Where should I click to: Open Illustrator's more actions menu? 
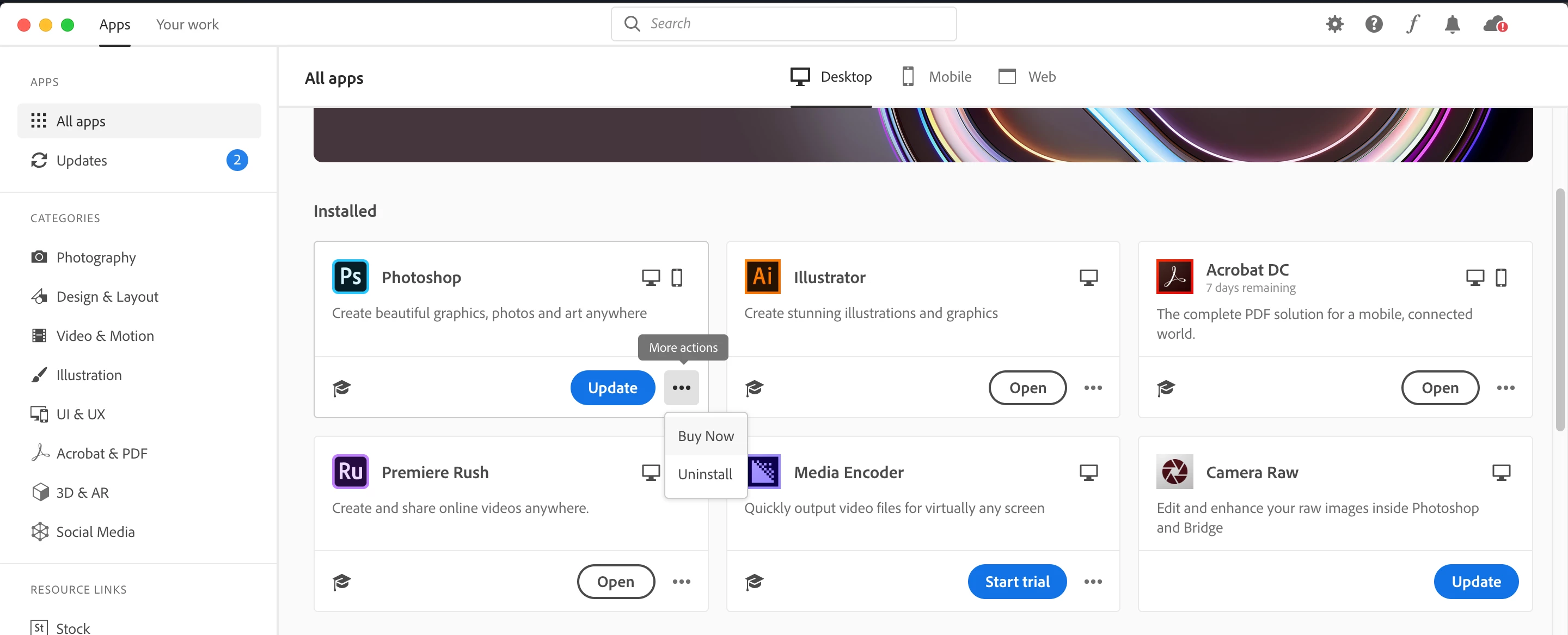(1093, 388)
